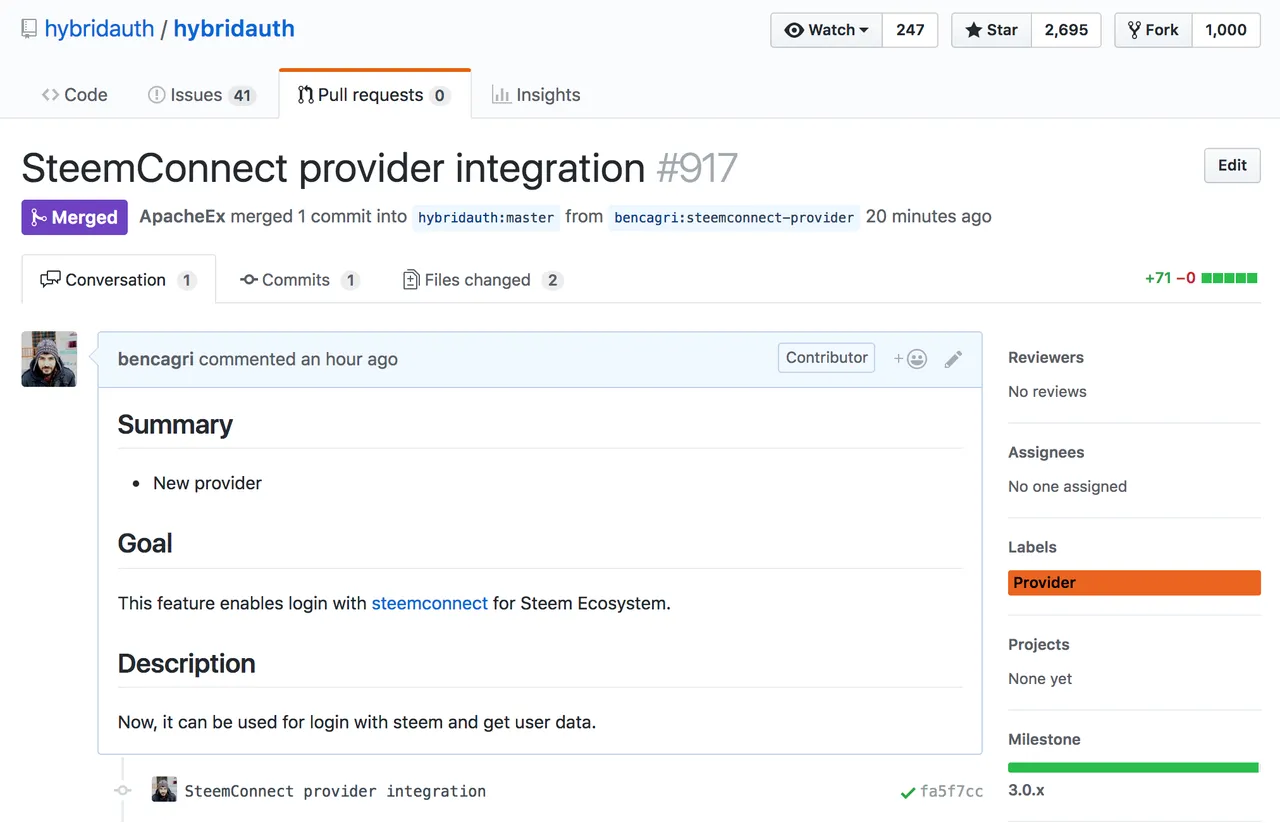Click the Projects sidebar heading

1039,644
